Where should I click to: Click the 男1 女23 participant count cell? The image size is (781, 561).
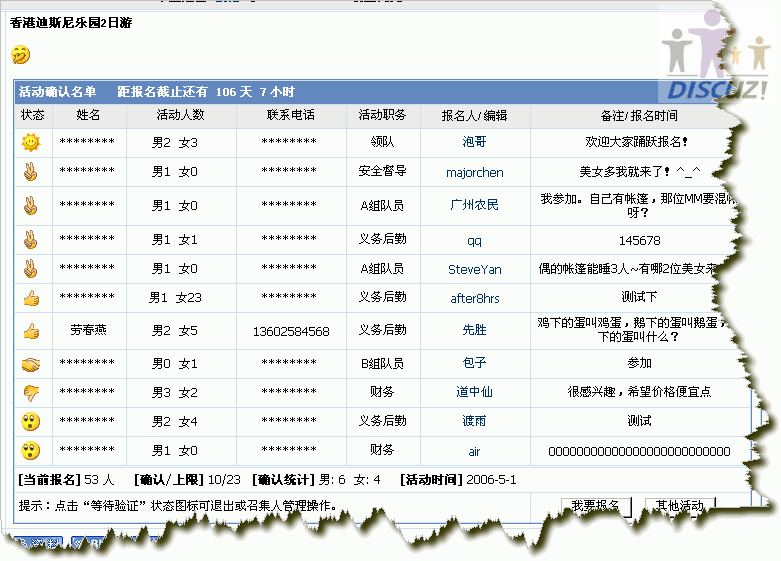(x=175, y=298)
